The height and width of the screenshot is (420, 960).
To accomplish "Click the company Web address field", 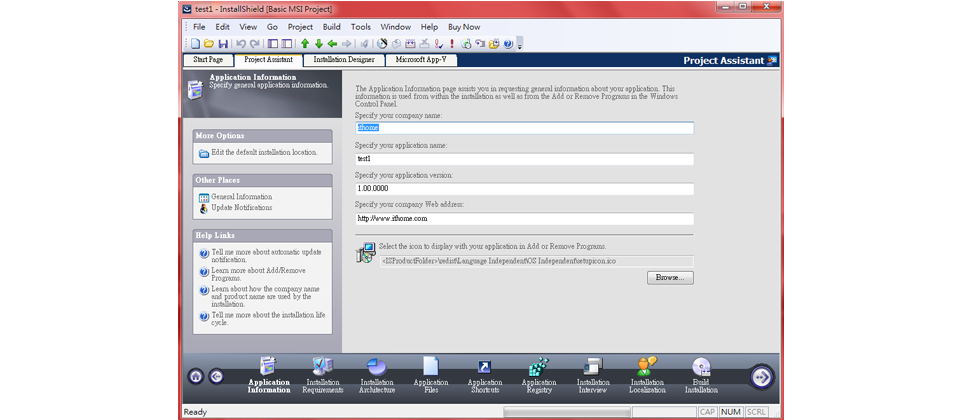I will point(524,218).
